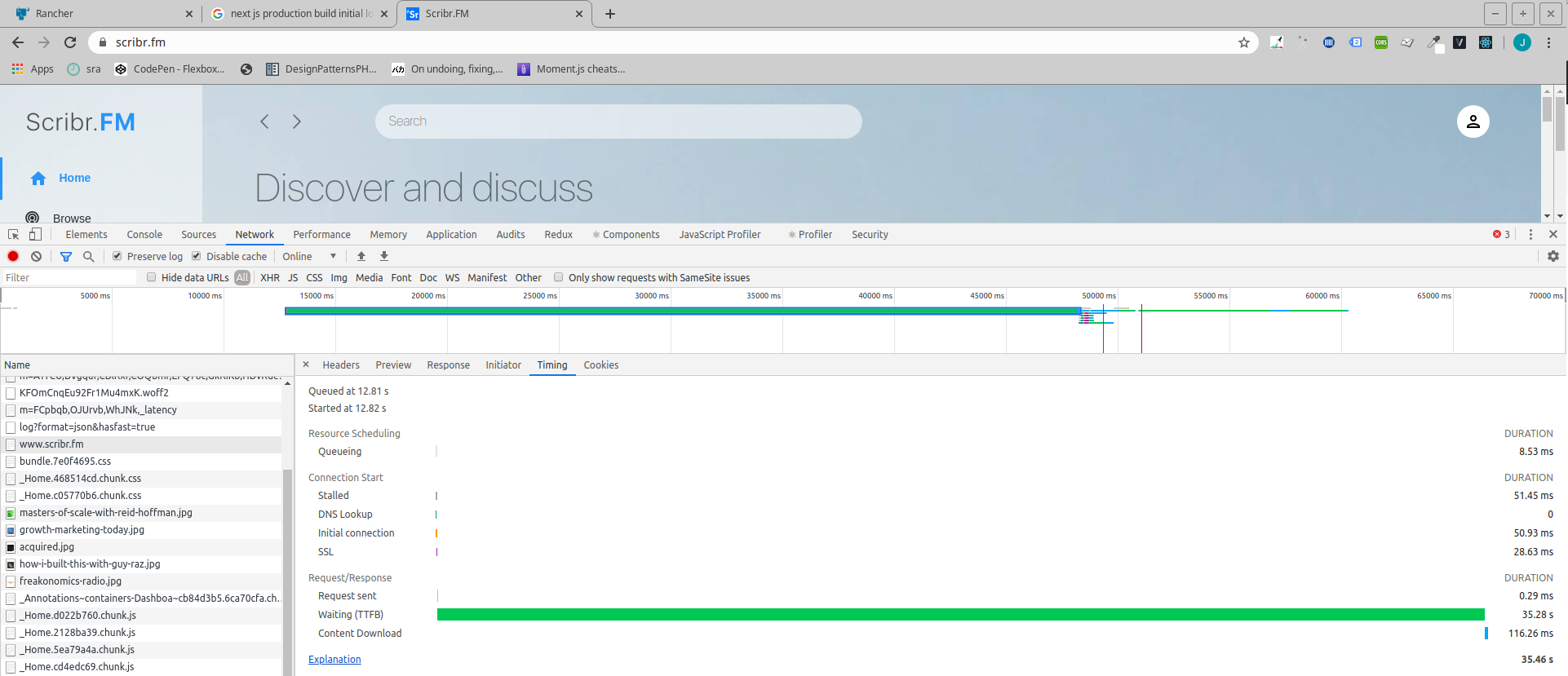The height and width of the screenshot is (676, 1568).
Task: Close the request details panel
Action: click(306, 365)
